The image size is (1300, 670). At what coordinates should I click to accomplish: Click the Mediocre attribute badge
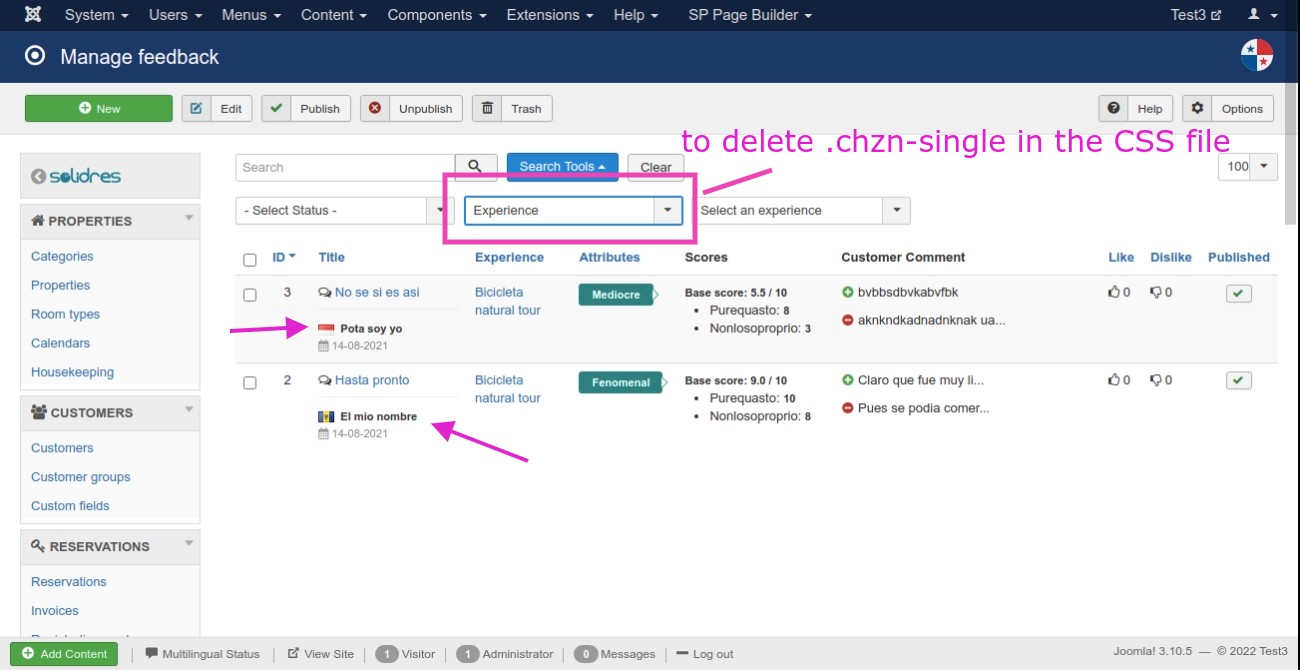615,295
